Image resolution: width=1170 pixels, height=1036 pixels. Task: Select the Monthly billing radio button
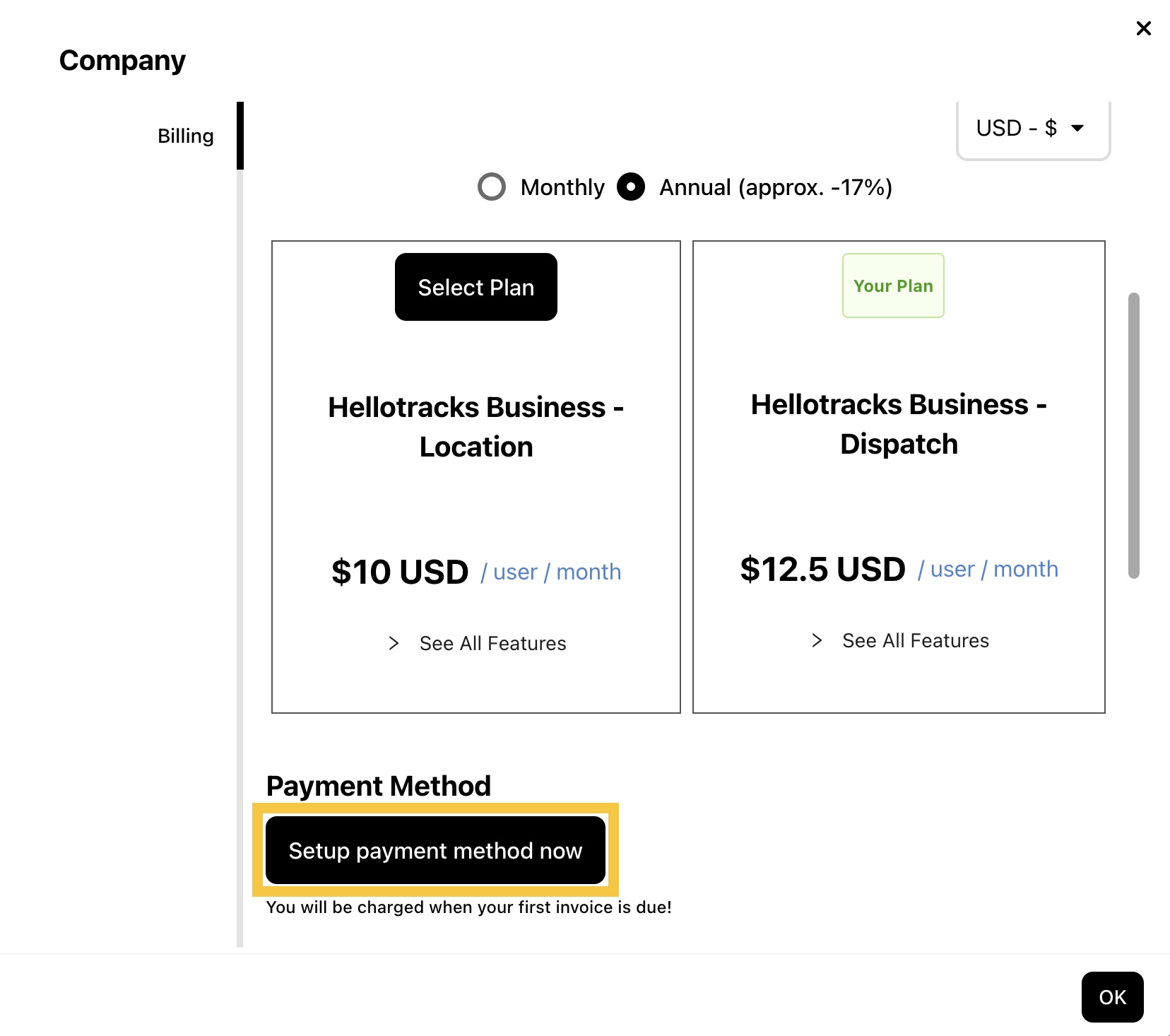[492, 187]
